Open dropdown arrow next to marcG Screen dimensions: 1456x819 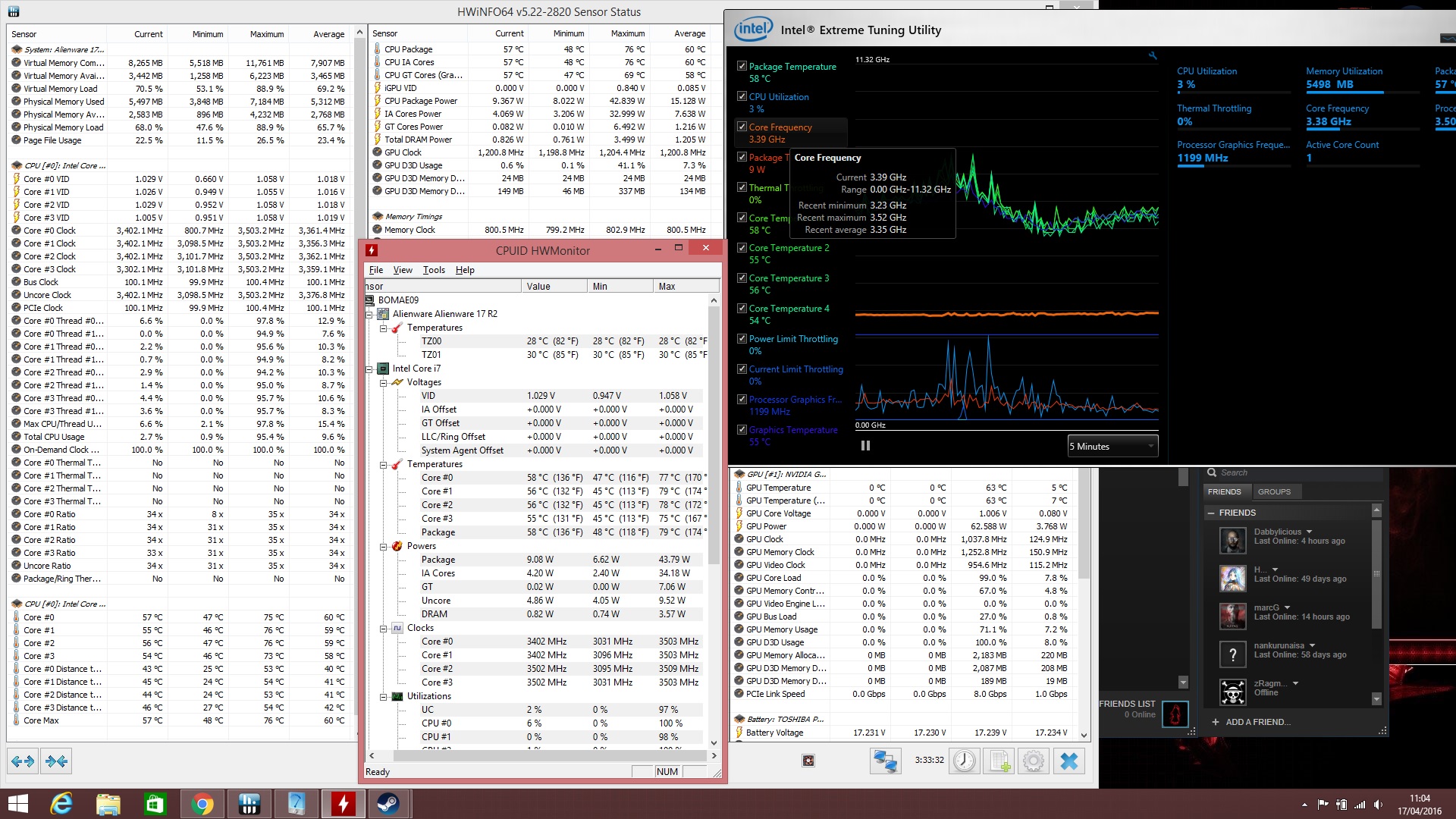1287,607
